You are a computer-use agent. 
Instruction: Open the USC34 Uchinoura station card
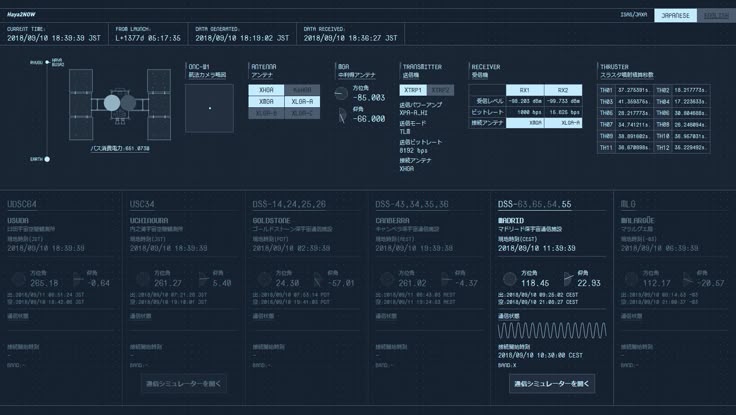coord(184,296)
